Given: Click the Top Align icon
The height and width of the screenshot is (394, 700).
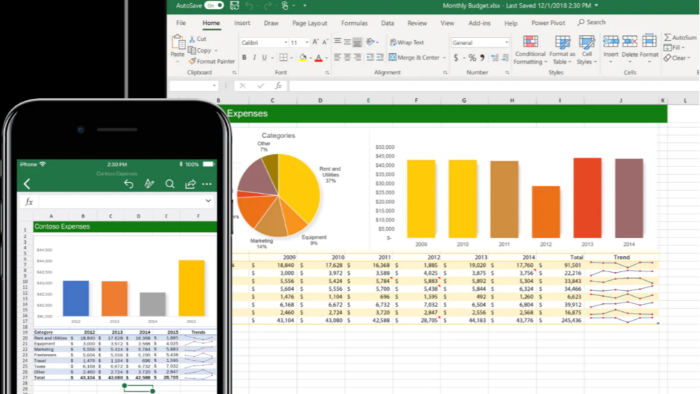Looking at the screenshot, I should tap(338, 41).
